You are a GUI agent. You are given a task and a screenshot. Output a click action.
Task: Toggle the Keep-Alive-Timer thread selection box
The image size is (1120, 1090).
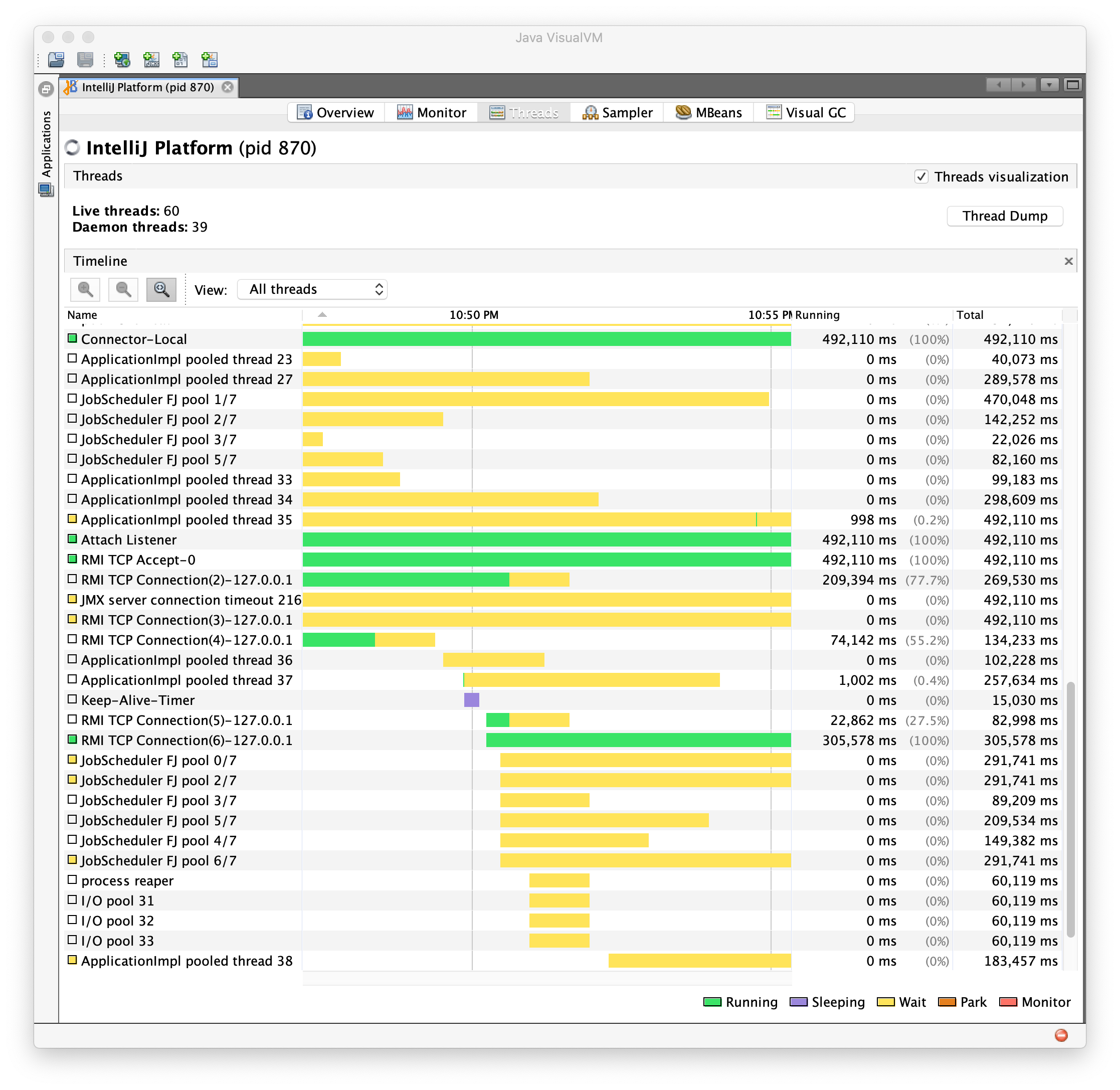coord(72,699)
